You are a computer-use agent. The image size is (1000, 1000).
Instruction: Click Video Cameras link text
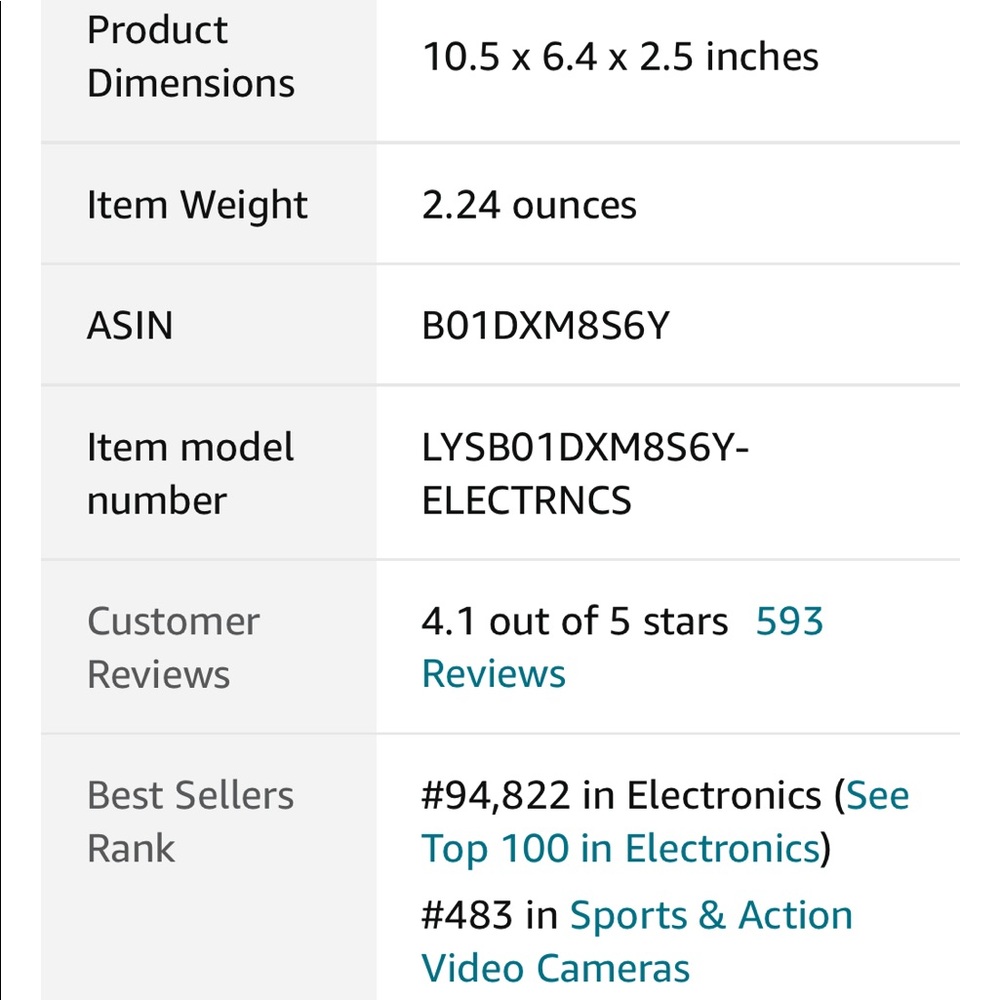coord(555,968)
